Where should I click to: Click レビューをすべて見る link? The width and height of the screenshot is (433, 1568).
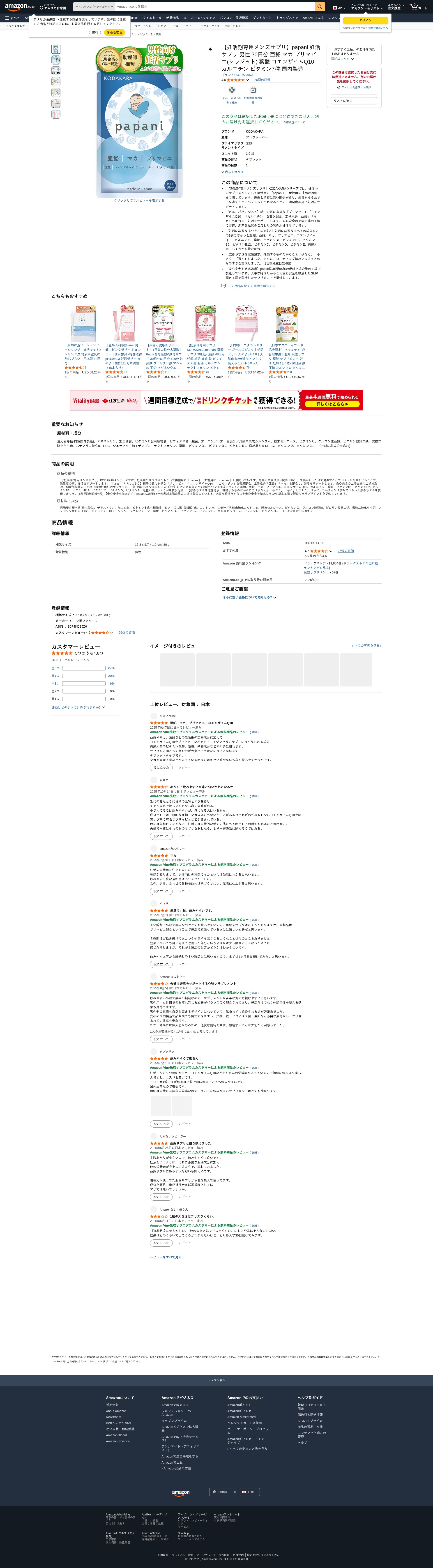[x=166, y=1257]
